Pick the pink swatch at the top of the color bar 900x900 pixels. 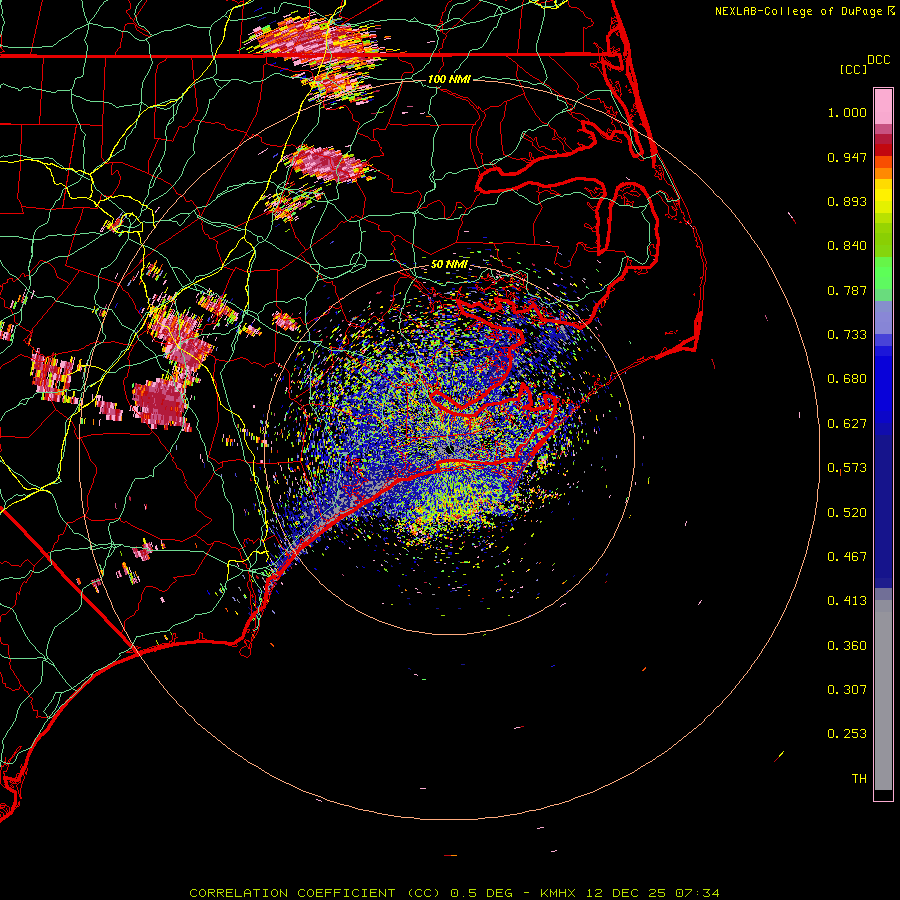(883, 107)
